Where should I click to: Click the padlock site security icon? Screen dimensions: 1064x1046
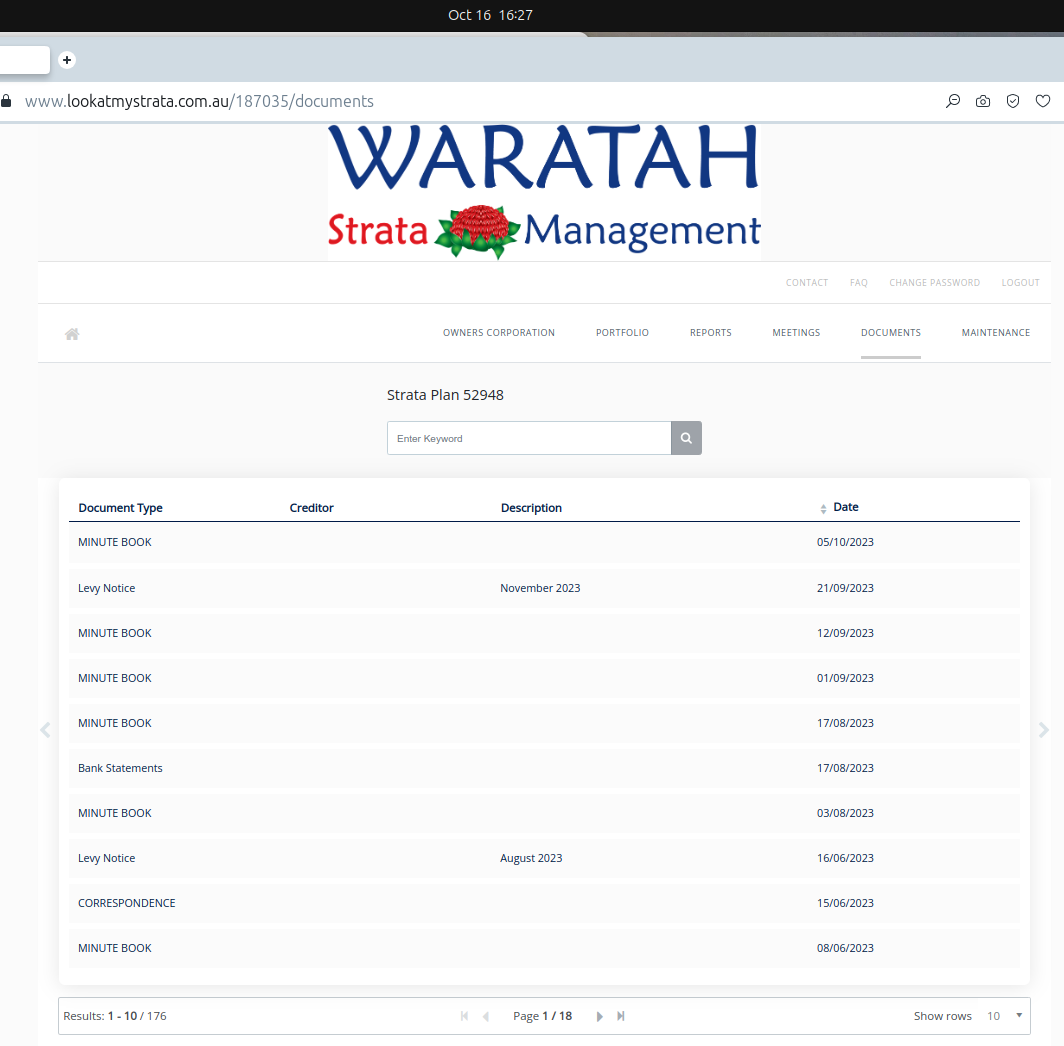point(6,101)
